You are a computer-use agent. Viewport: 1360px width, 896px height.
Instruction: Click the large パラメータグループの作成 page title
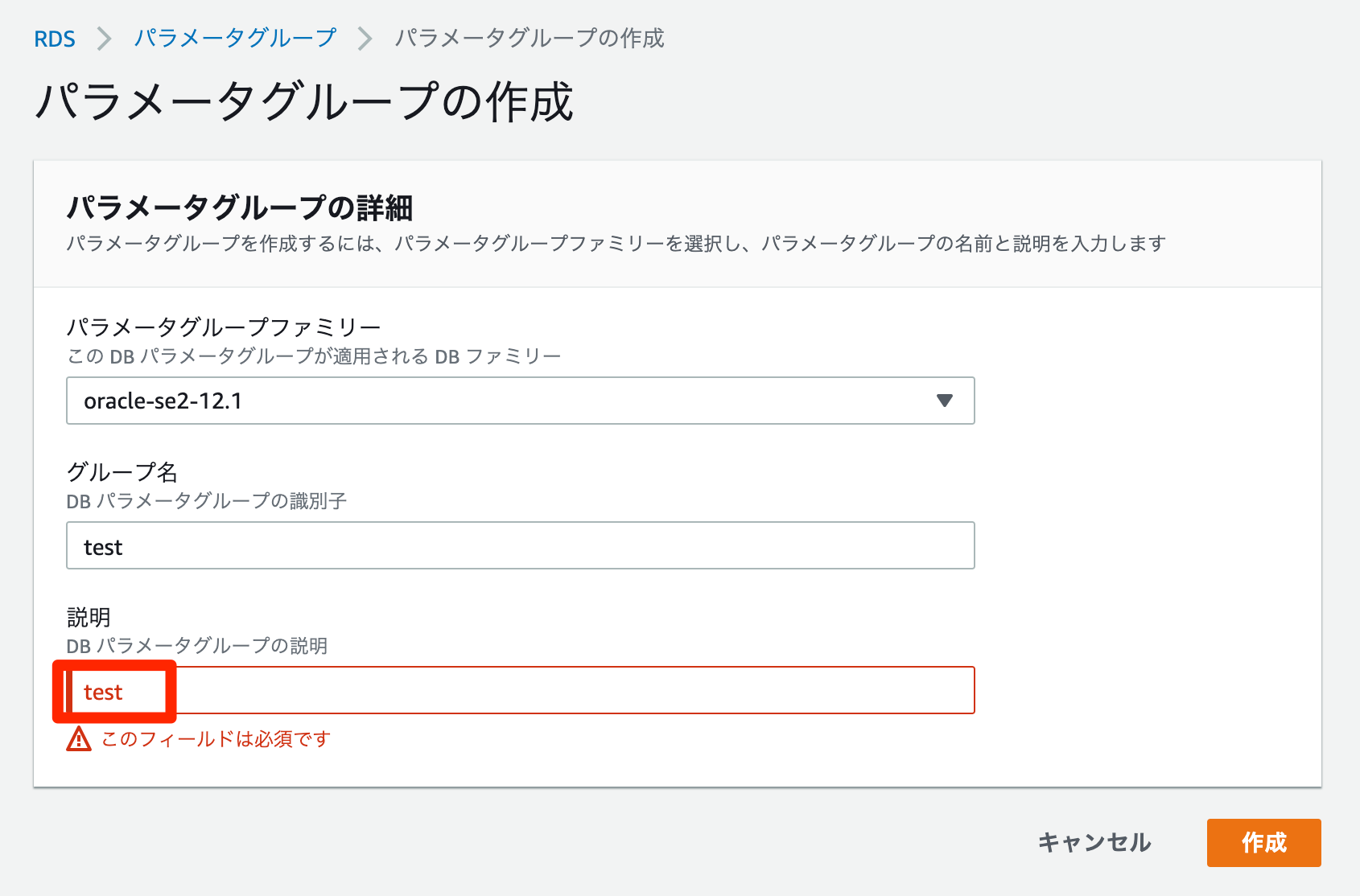point(303,102)
